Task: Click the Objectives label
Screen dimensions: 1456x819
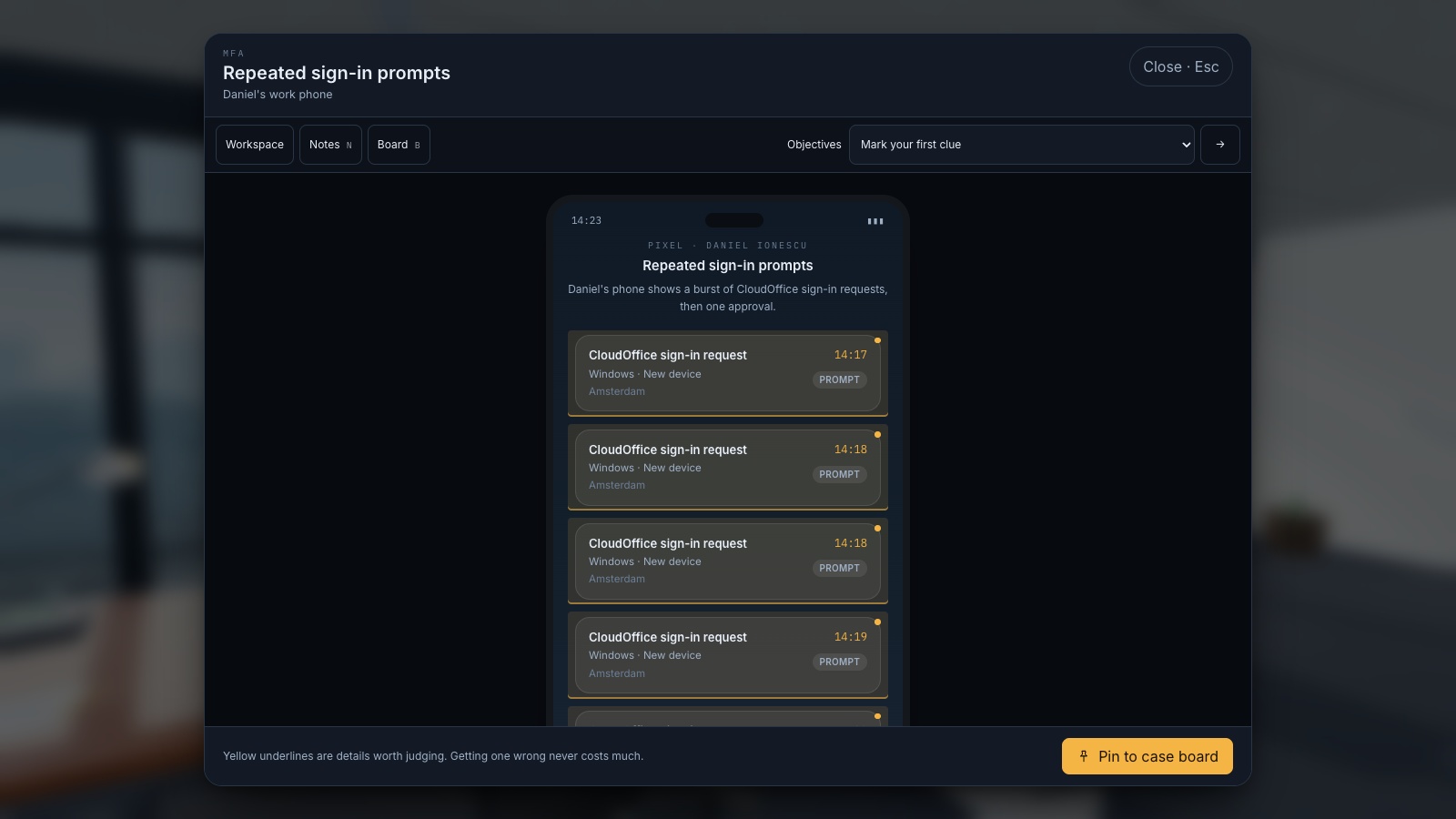Action: [814, 145]
